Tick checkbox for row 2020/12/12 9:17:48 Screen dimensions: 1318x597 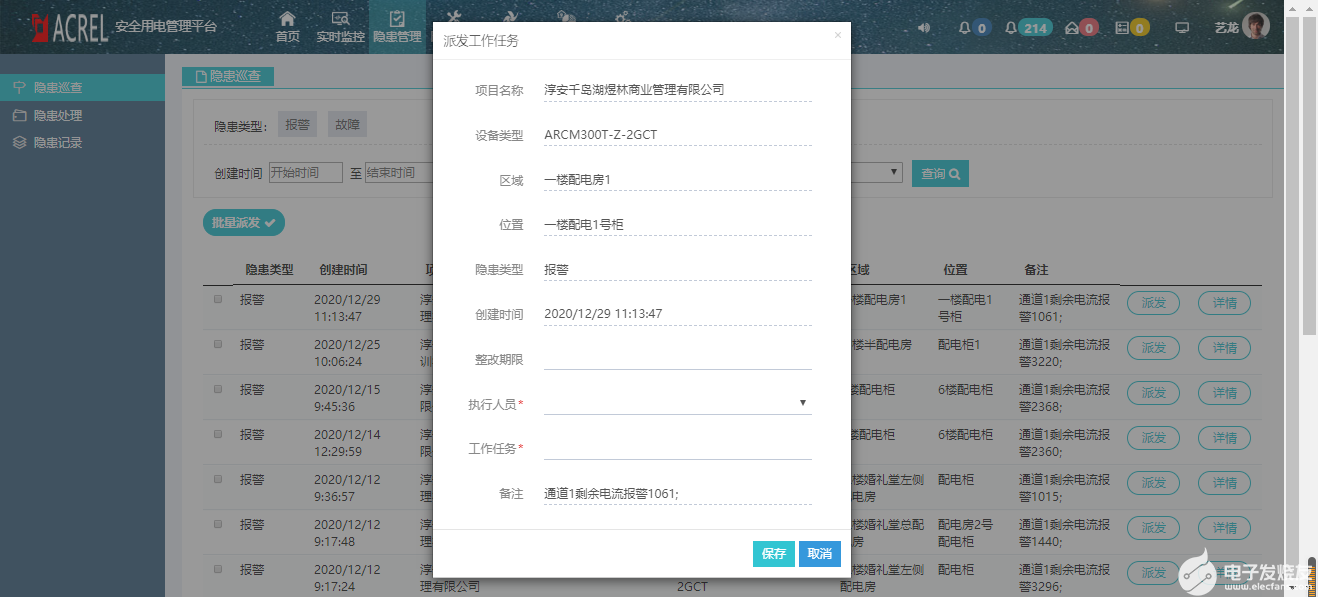click(x=218, y=524)
